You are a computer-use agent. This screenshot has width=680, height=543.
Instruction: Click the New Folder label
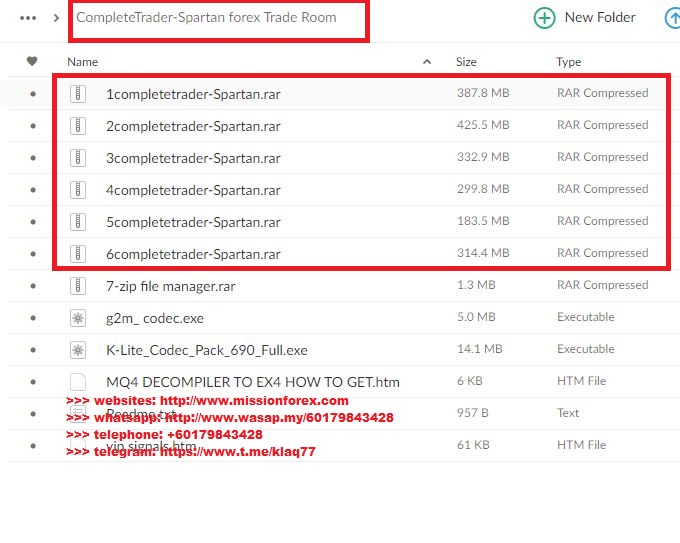coord(600,17)
